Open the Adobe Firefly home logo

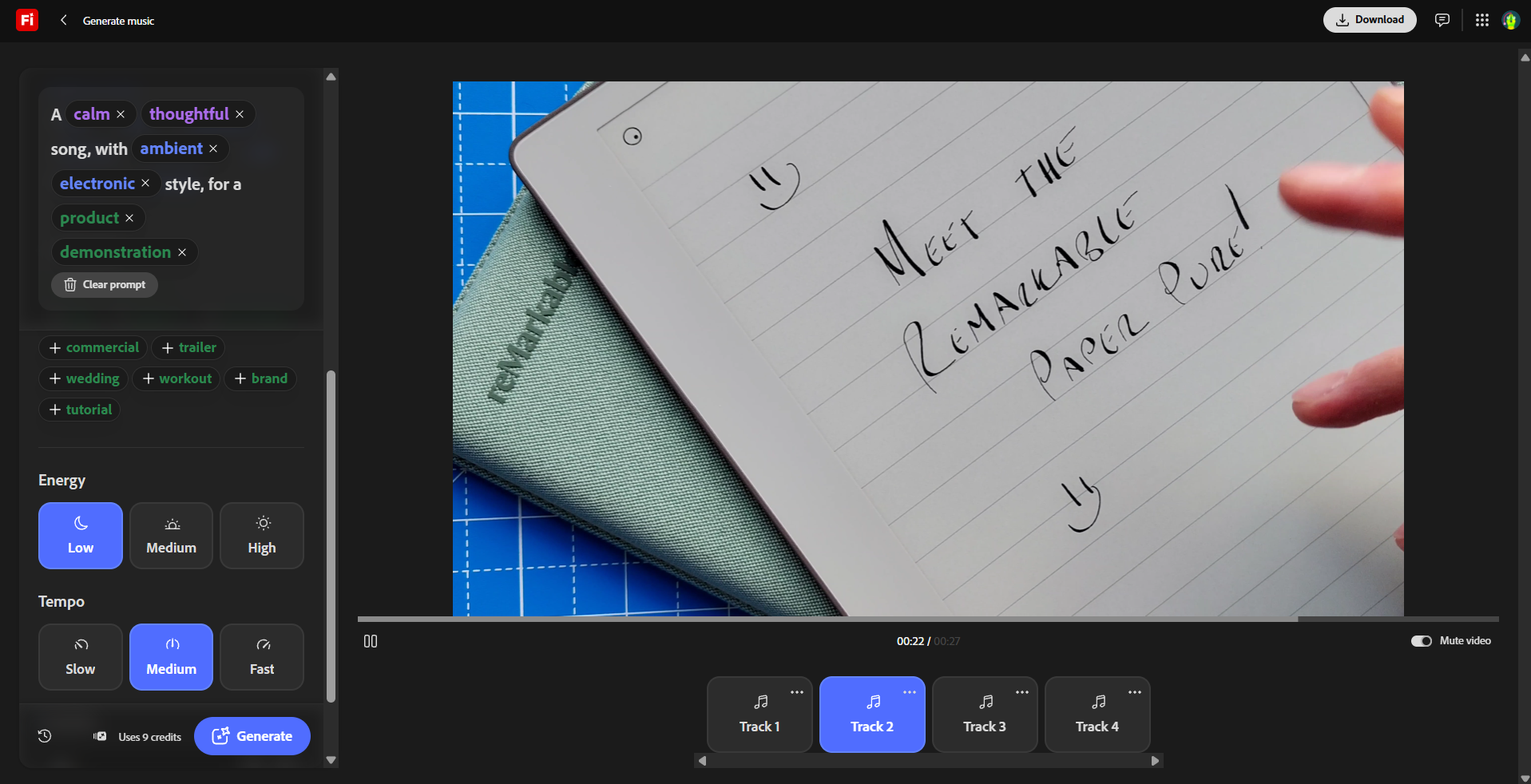[27, 20]
